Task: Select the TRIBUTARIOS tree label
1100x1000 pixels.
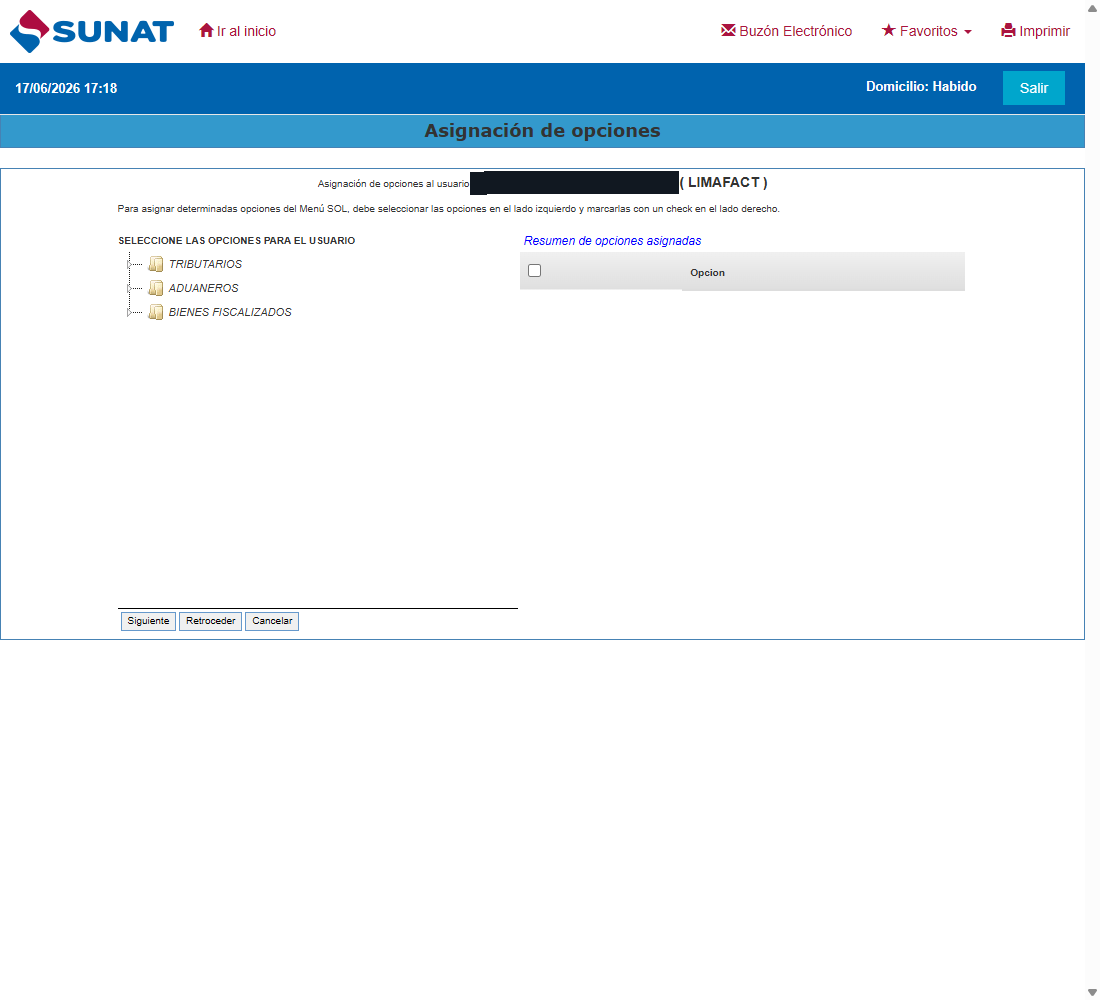Action: (206, 264)
